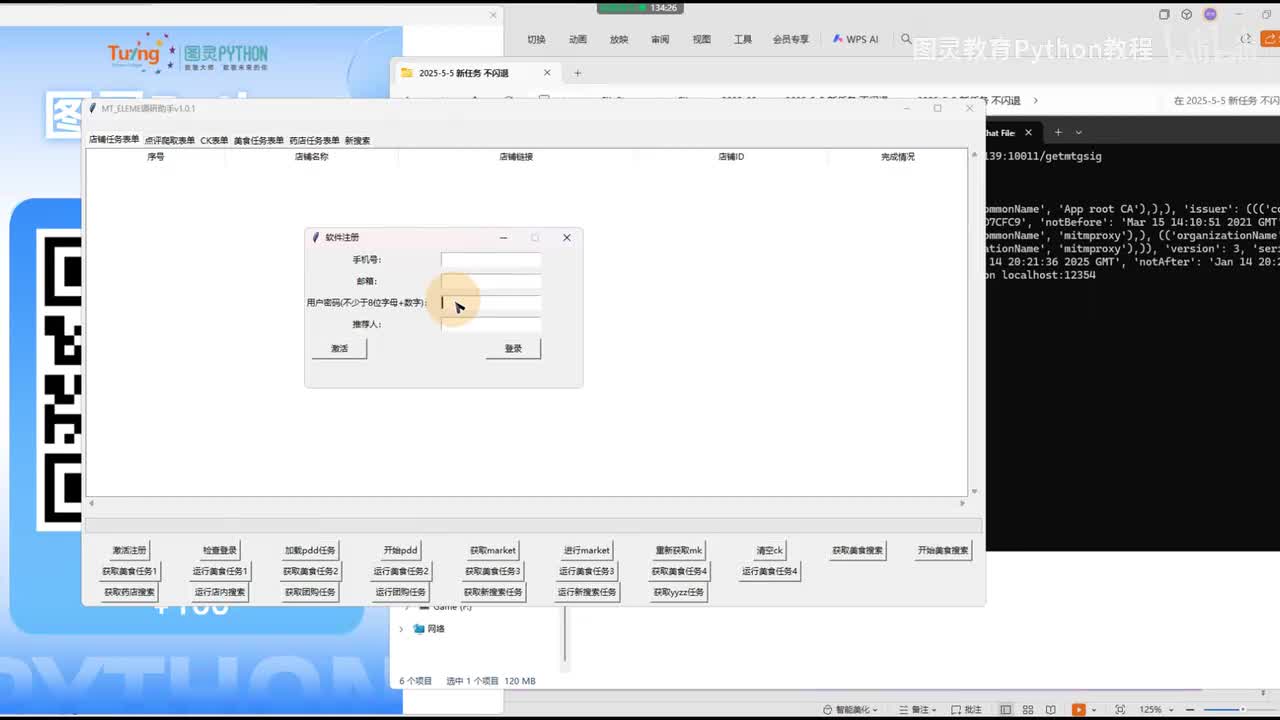The image size is (1280, 720).
Task: Click the 运行美食任务3 button
Action: point(586,571)
